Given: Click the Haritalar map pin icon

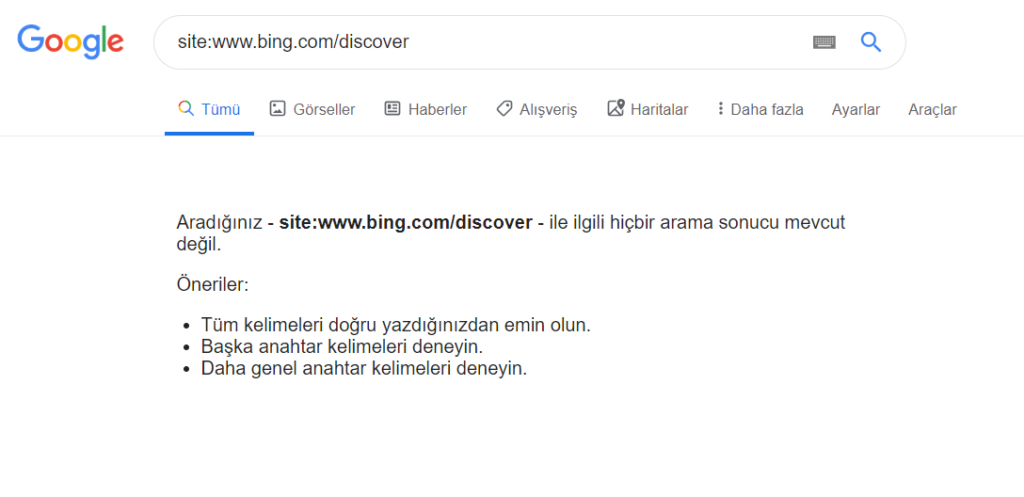Looking at the screenshot, I should (x=616, y=108).
